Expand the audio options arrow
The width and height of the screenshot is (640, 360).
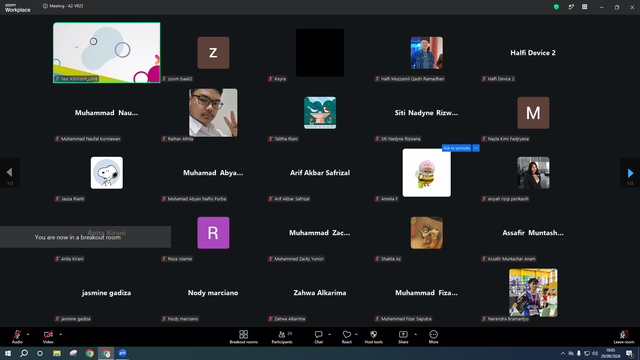click(x=28, y=334)
